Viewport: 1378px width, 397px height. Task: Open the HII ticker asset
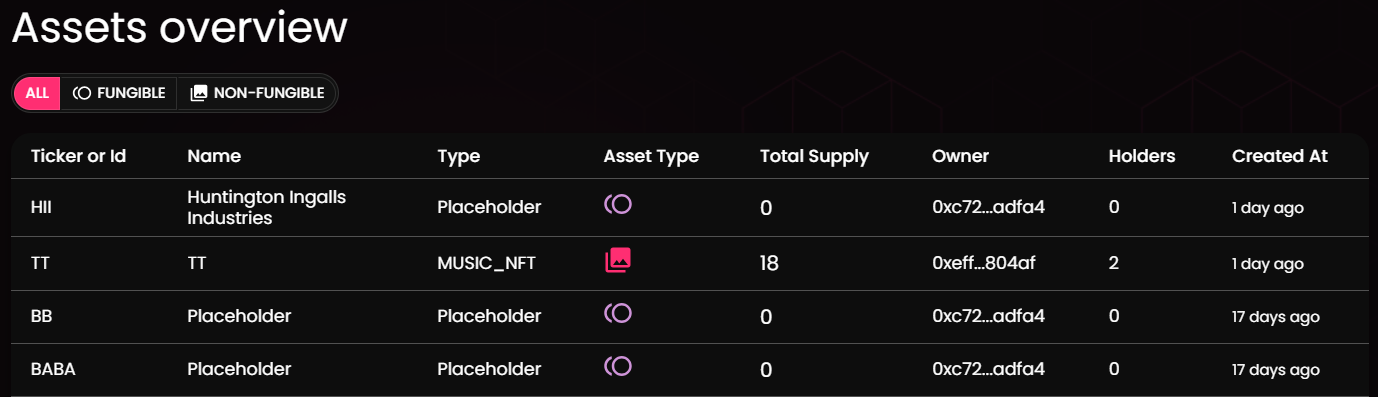point(41,207)
